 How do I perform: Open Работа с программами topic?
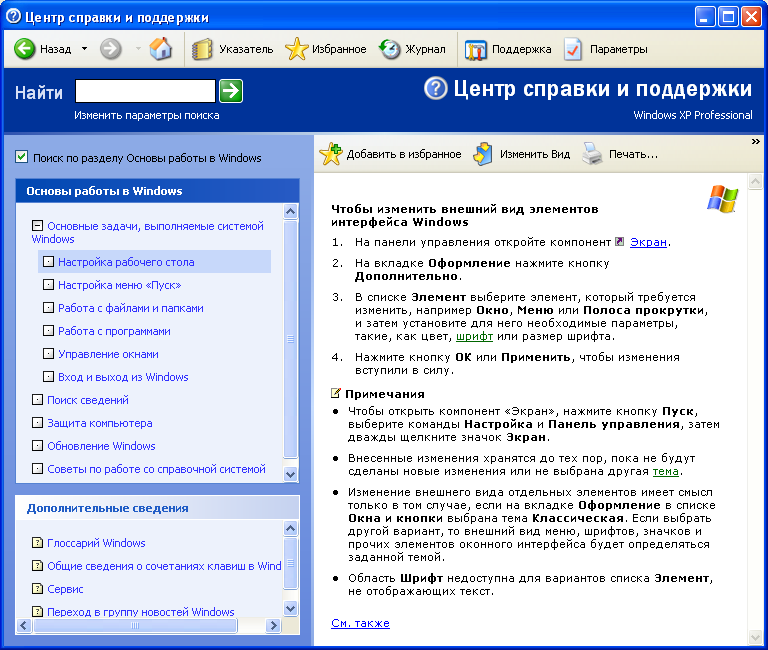(x=114, y=331)
